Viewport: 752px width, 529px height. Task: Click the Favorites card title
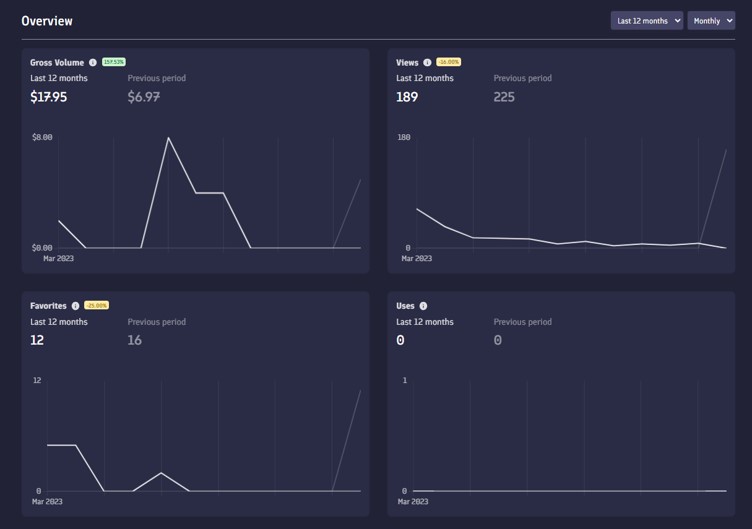pos(48,306)
